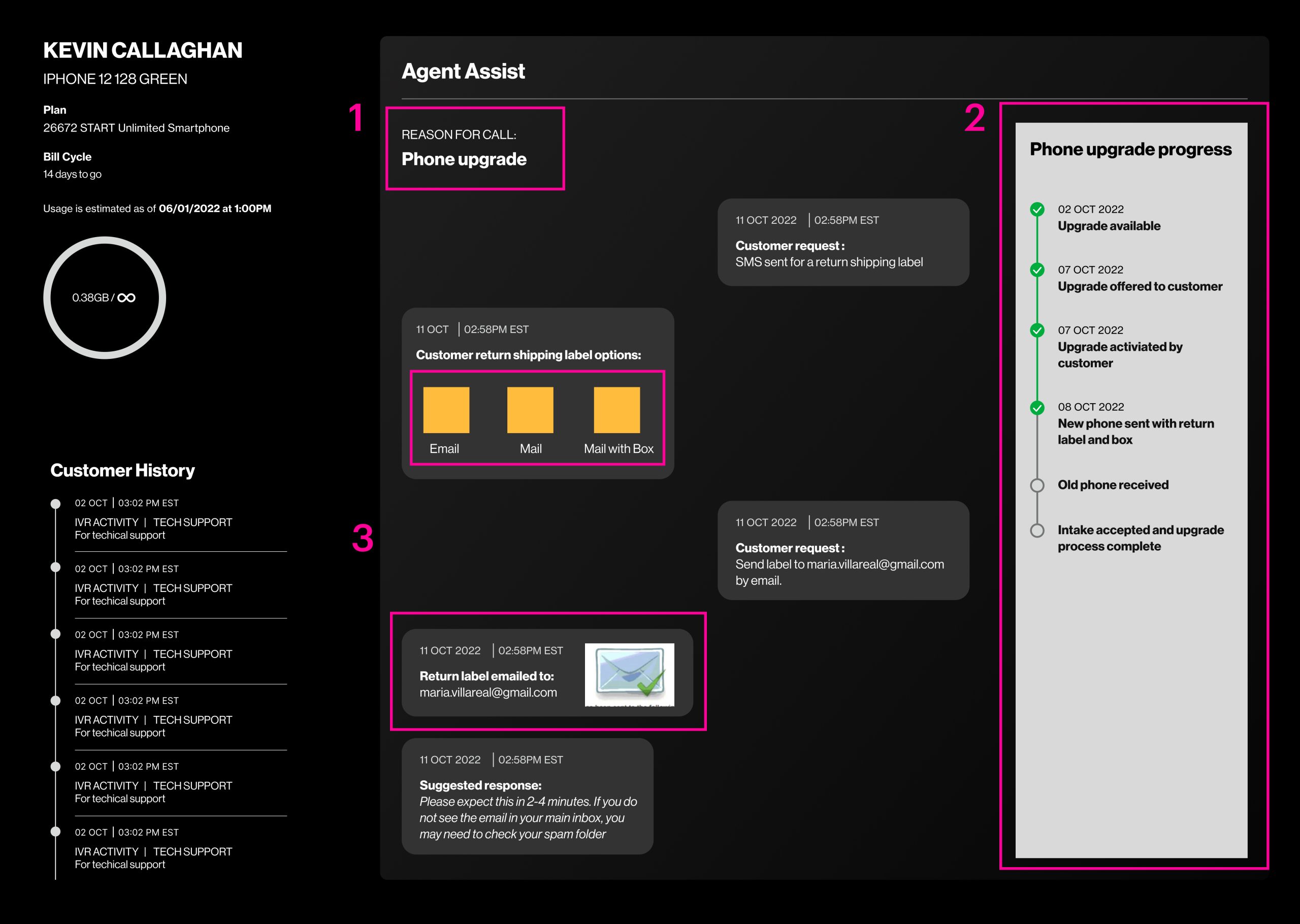Click the maria.villareal@gmail.com email address
This screenshot has width=1300, height=924.
[x=488, y=692]
